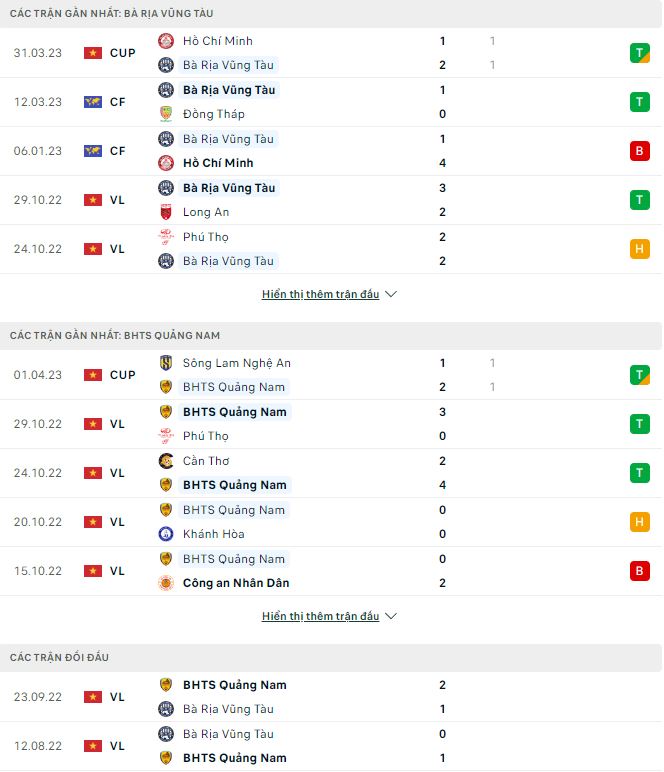Image resolution: width=664 pixels, height=772 pixels.
Task: Click the green T badge for 31.03.23 match
Action: [640, 53]
